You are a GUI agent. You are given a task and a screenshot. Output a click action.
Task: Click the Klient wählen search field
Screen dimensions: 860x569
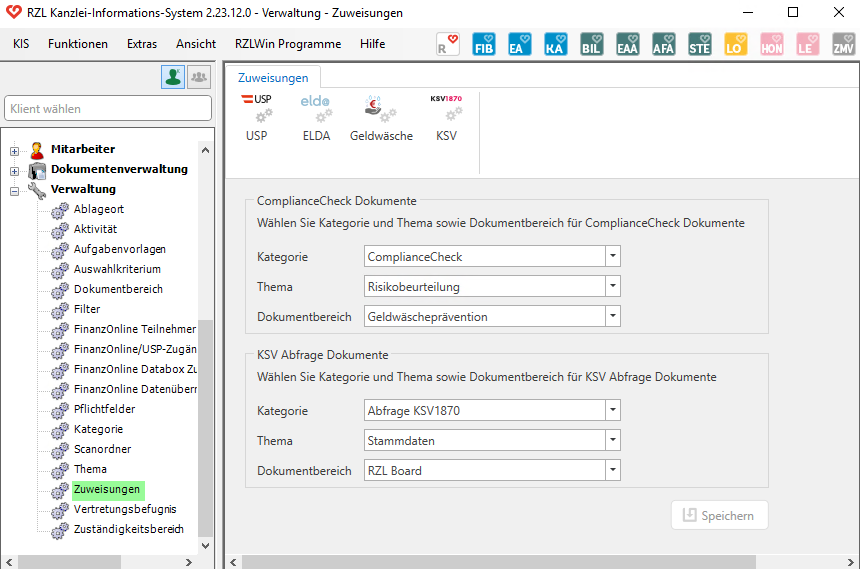(108, 108)
